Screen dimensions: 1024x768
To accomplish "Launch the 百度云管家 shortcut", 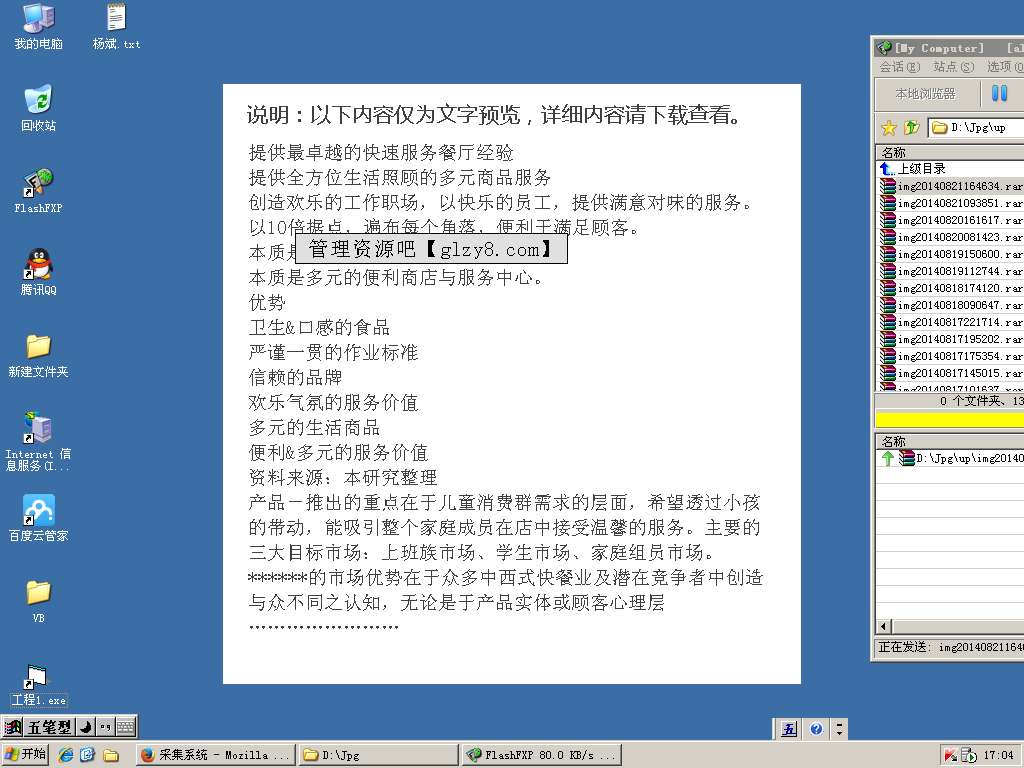I will pos(39,519).
